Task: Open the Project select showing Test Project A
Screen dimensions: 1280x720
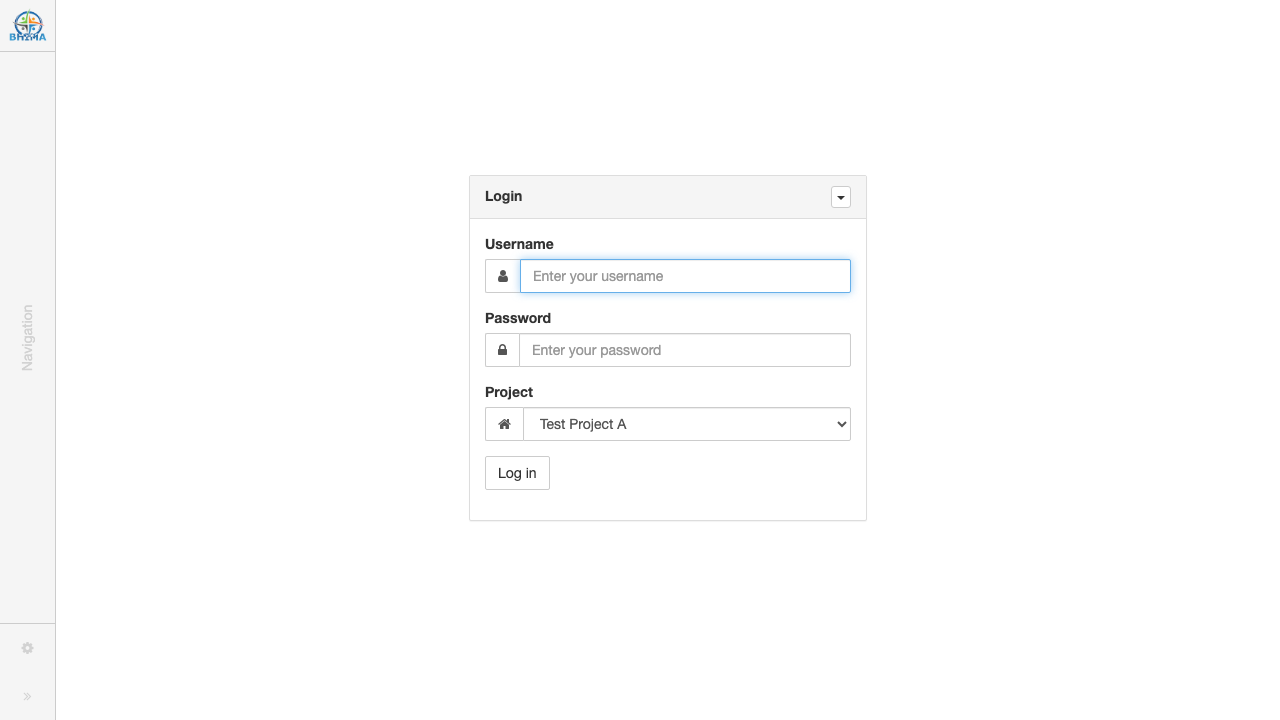Action: click(687, 424)
